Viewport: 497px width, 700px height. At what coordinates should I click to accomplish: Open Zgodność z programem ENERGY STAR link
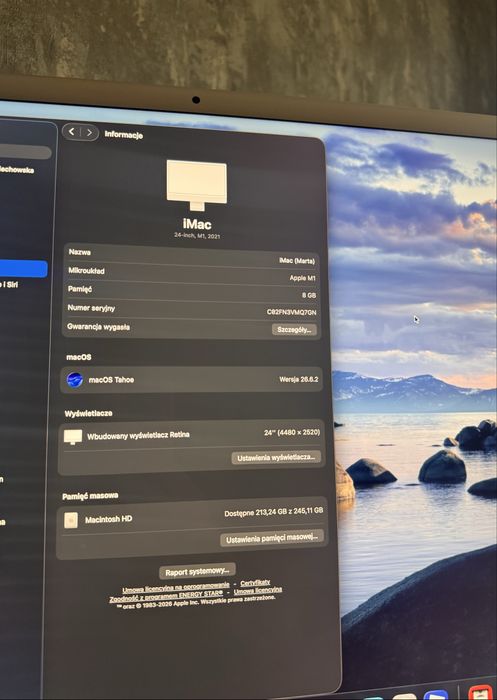tap(166, 596)
